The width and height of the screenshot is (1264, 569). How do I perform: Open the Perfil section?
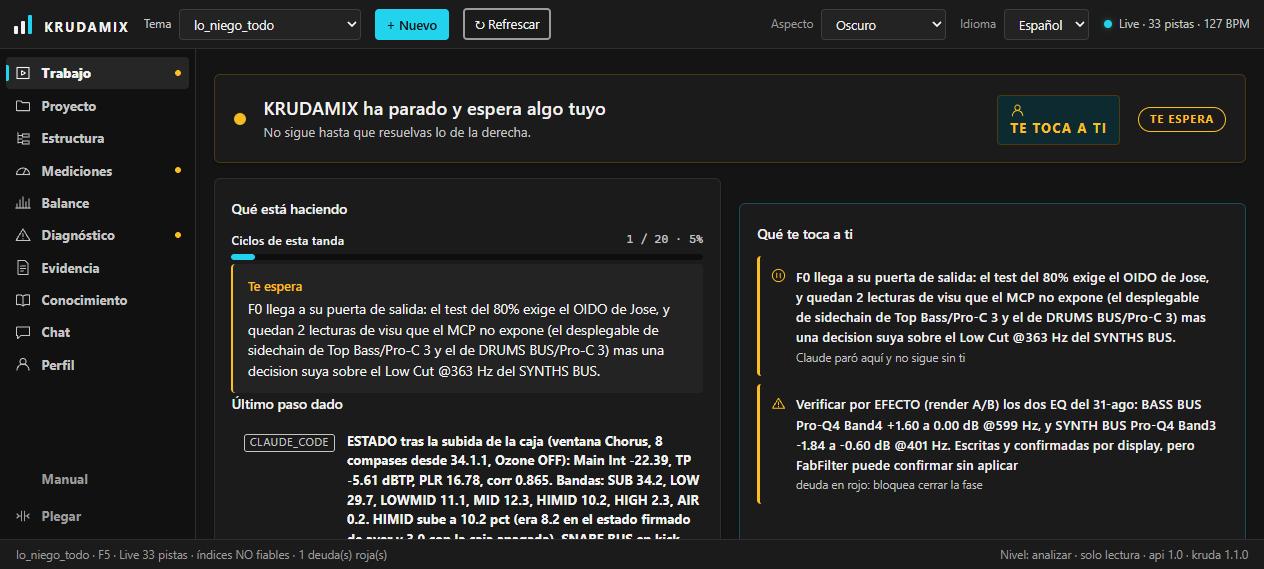(97, 365)
